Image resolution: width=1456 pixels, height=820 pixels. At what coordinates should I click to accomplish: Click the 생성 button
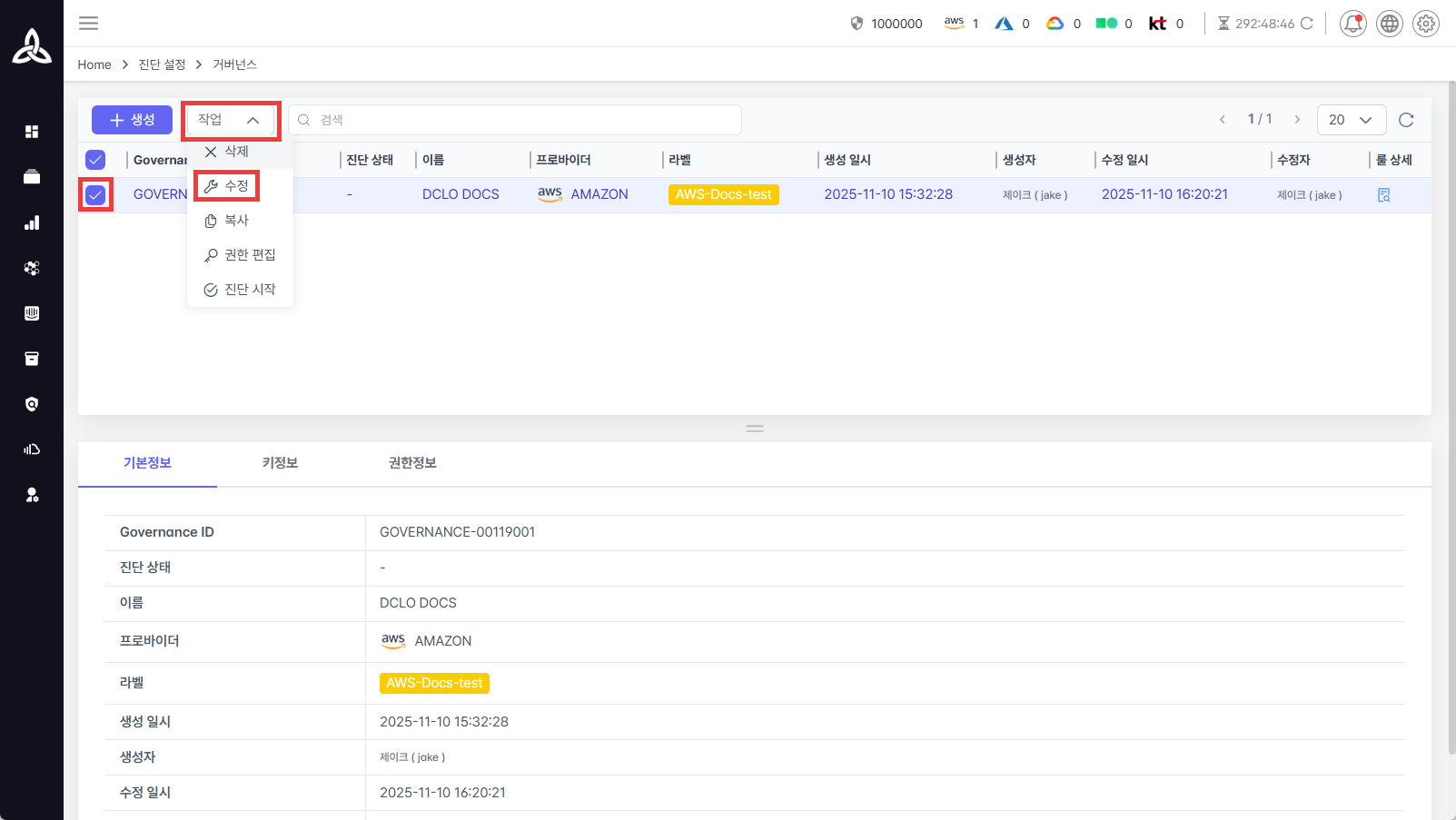[132, 120]
